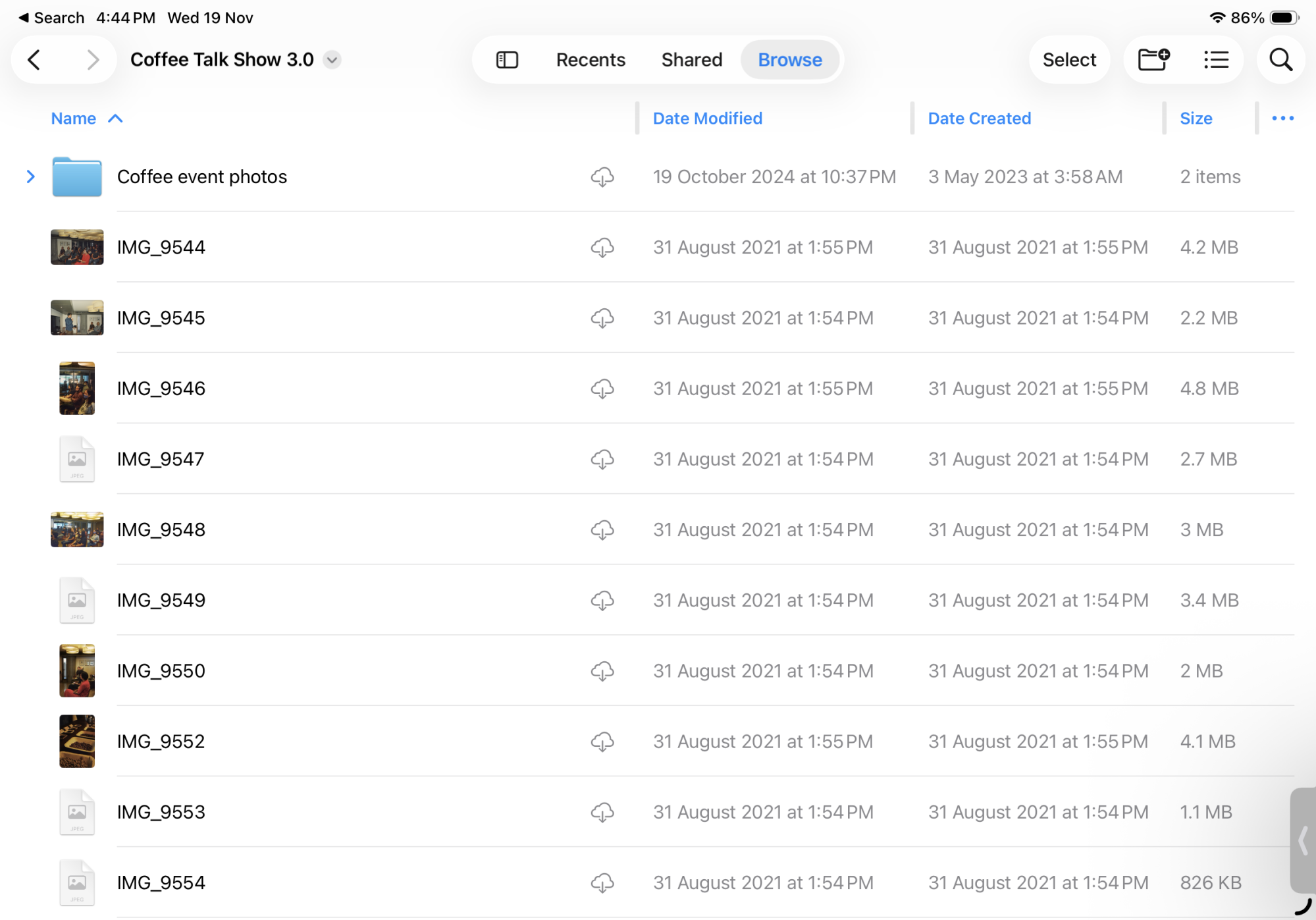Download IMG_9544 via its cloud icon
Viewport: 1316px width, 920px height.
click(602, 248)
